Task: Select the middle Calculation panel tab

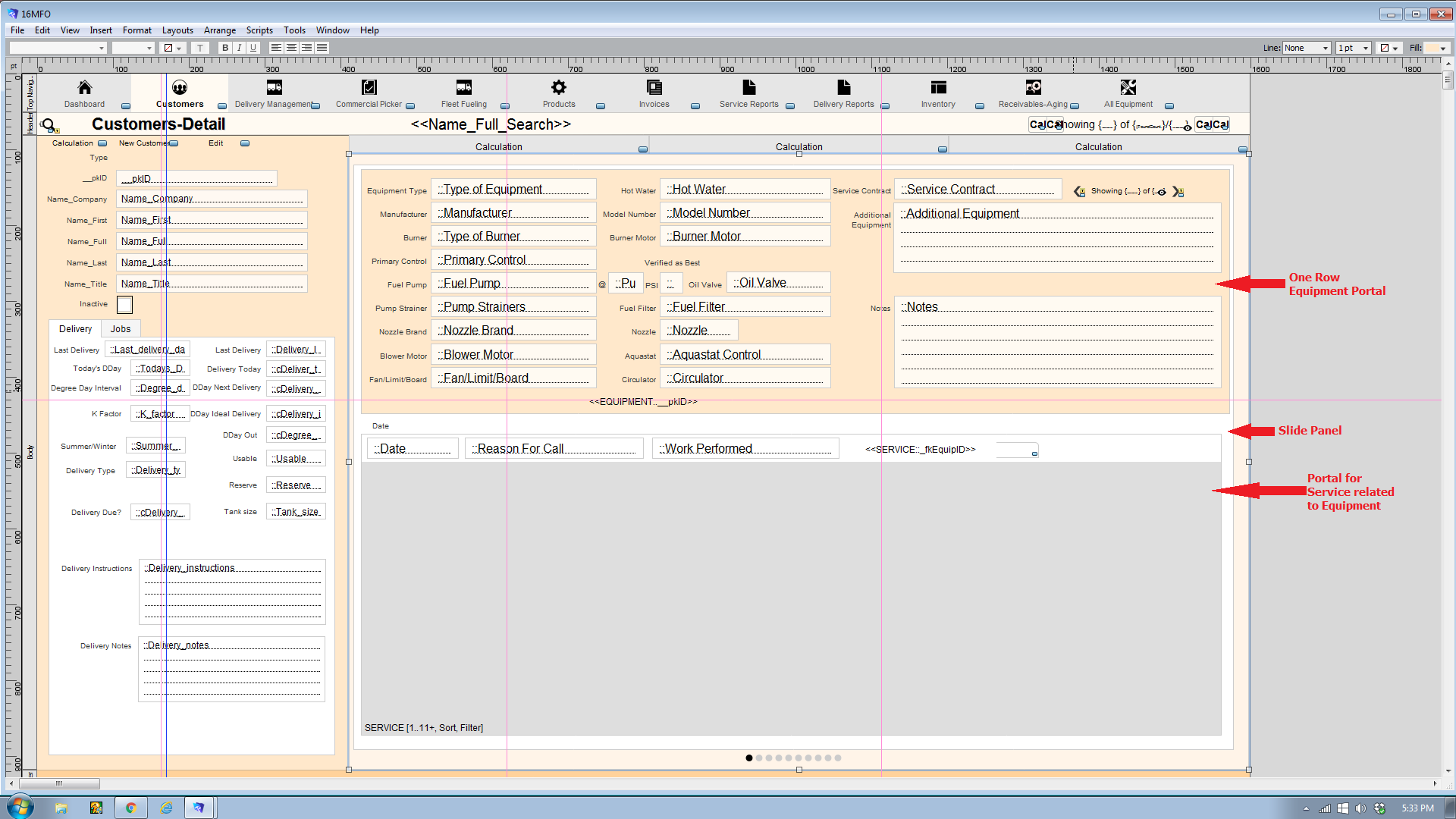Action: (x=799, y=147)
